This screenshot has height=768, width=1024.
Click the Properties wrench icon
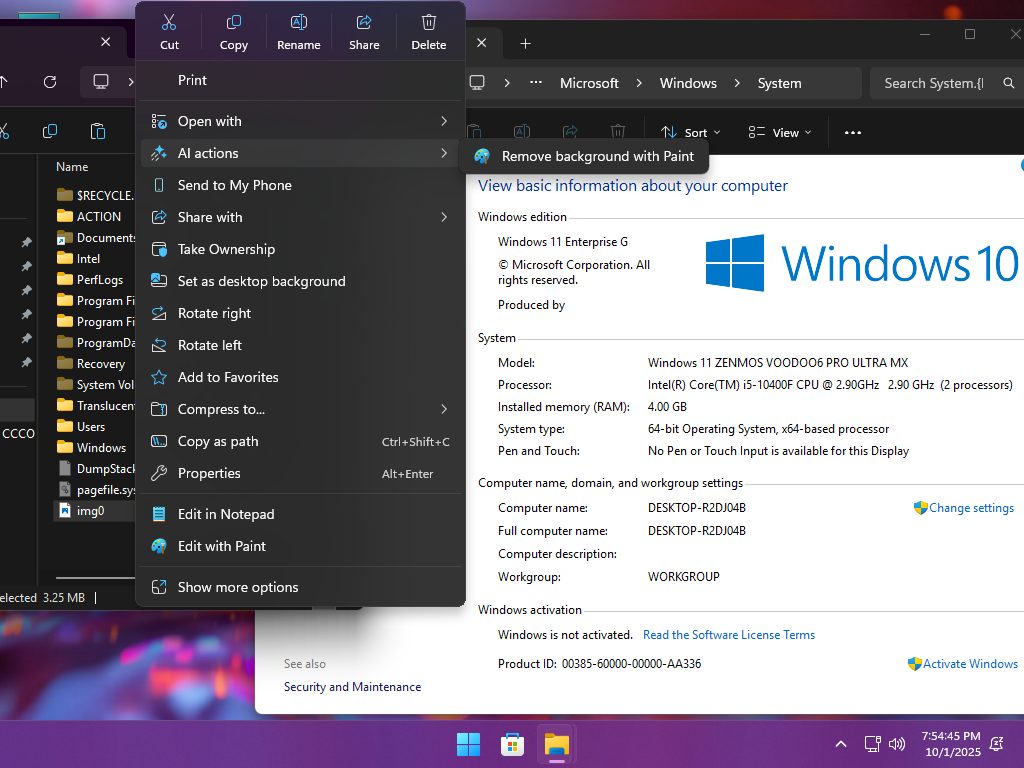pyautogui.click(x=159, y=473)
